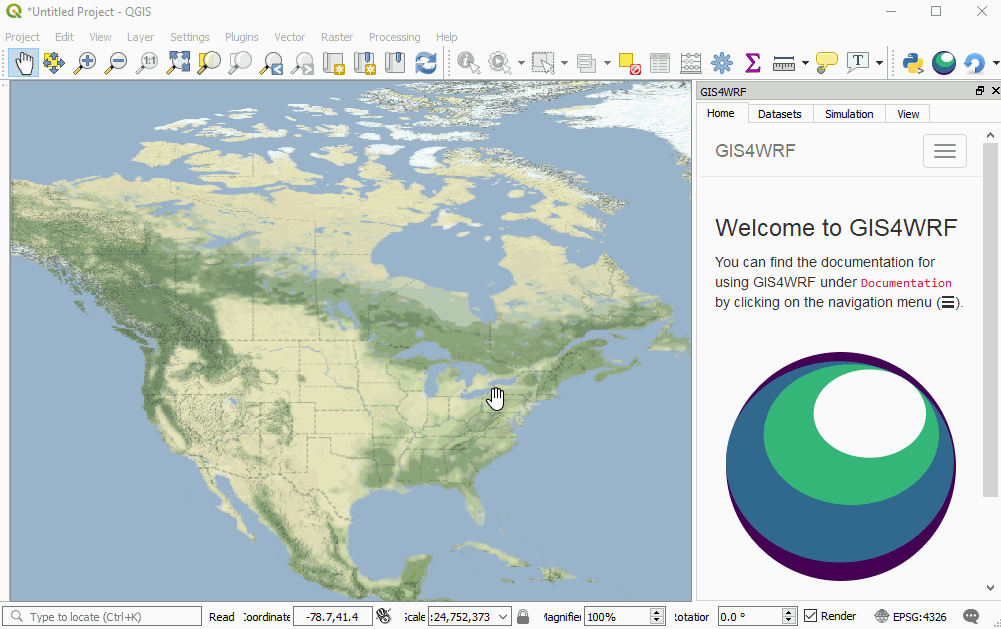The width and height of the screenshot is (1001, 629).
Task: Click the GIS4WRF brand title link
Action: point(755,151)
